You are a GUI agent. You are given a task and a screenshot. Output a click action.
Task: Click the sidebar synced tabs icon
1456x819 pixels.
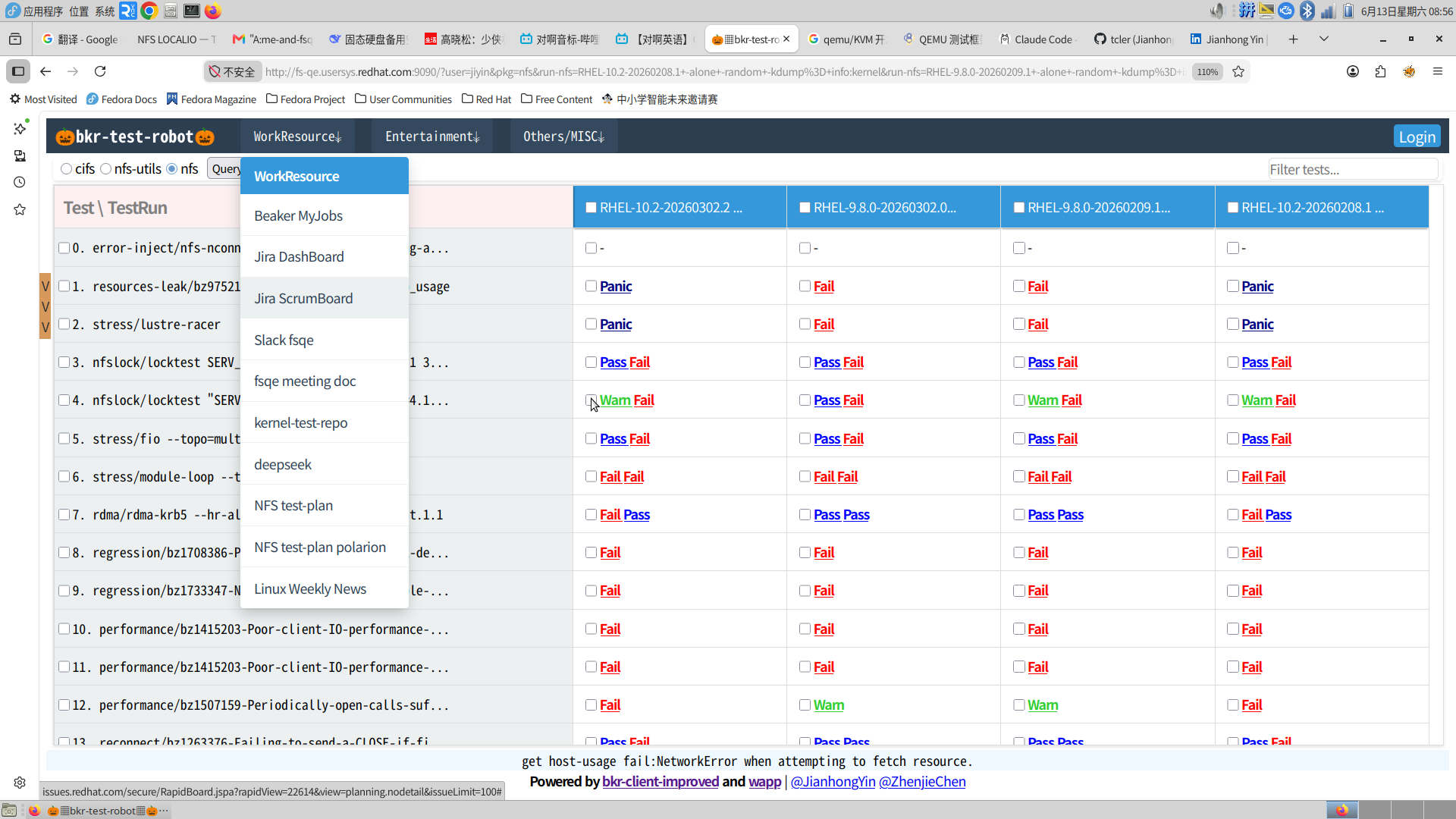tap(20, 155)
